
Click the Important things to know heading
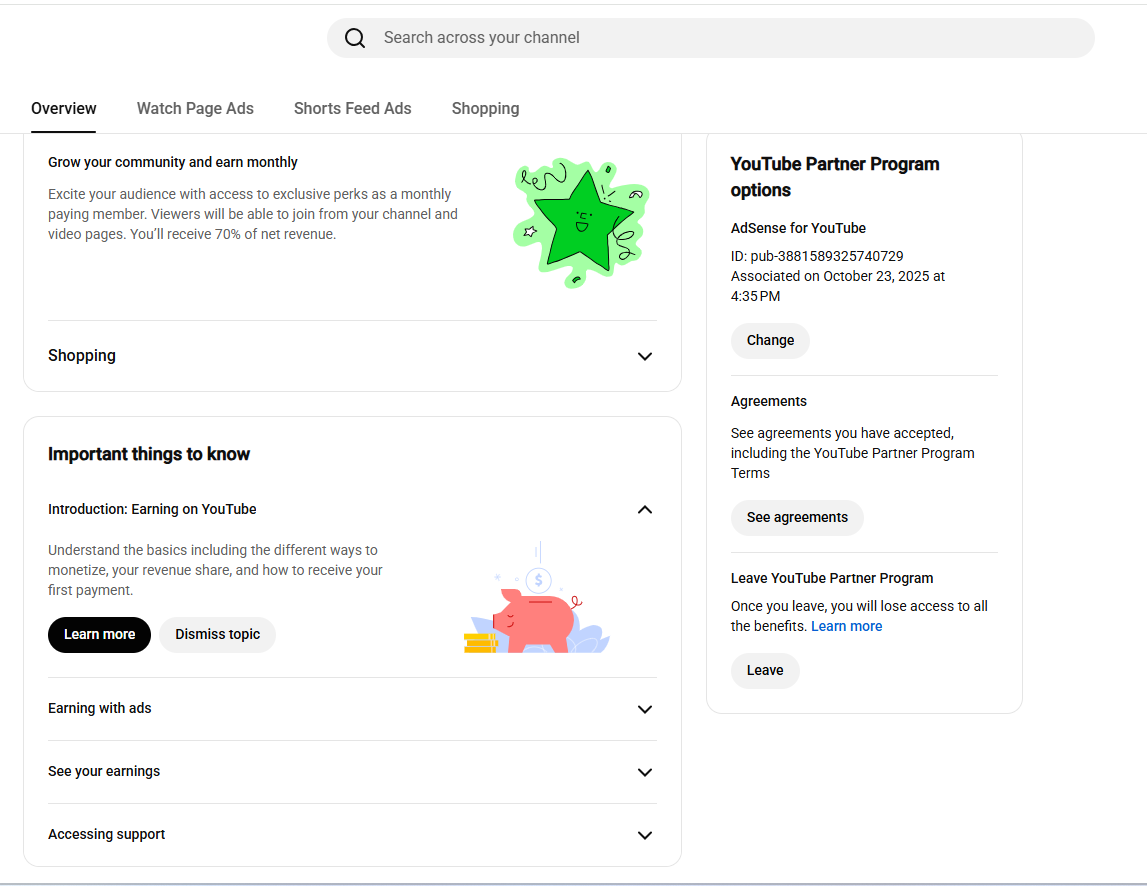pos(149,454)
